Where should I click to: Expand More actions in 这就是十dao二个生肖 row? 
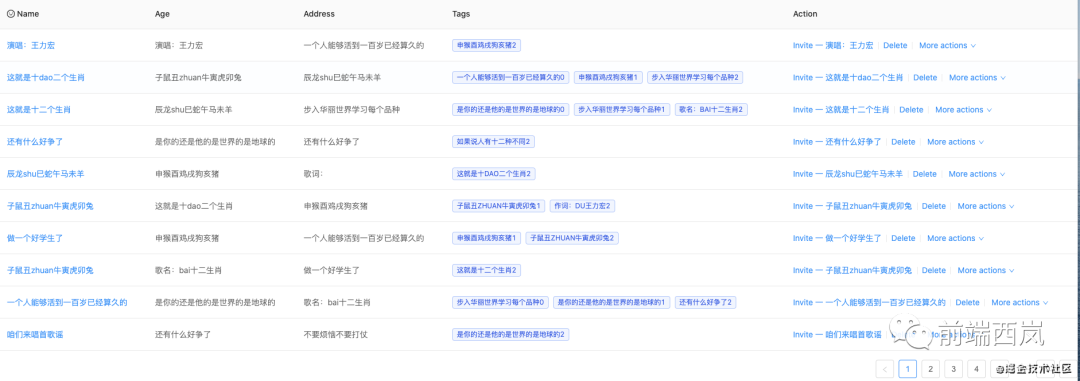(977, 78)
